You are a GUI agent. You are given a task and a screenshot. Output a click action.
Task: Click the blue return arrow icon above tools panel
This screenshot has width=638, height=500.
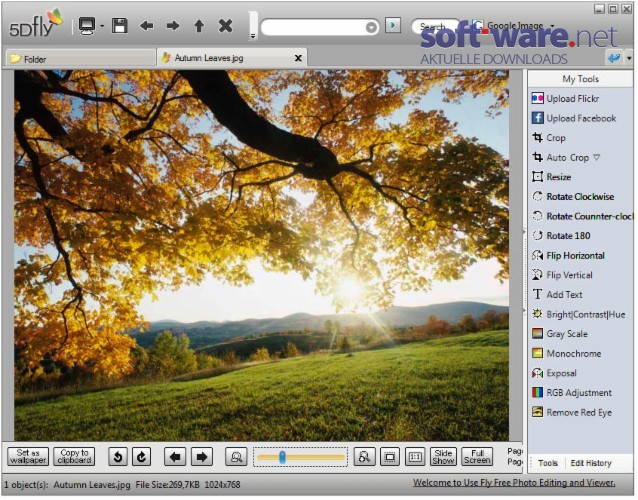coord(614,58)
